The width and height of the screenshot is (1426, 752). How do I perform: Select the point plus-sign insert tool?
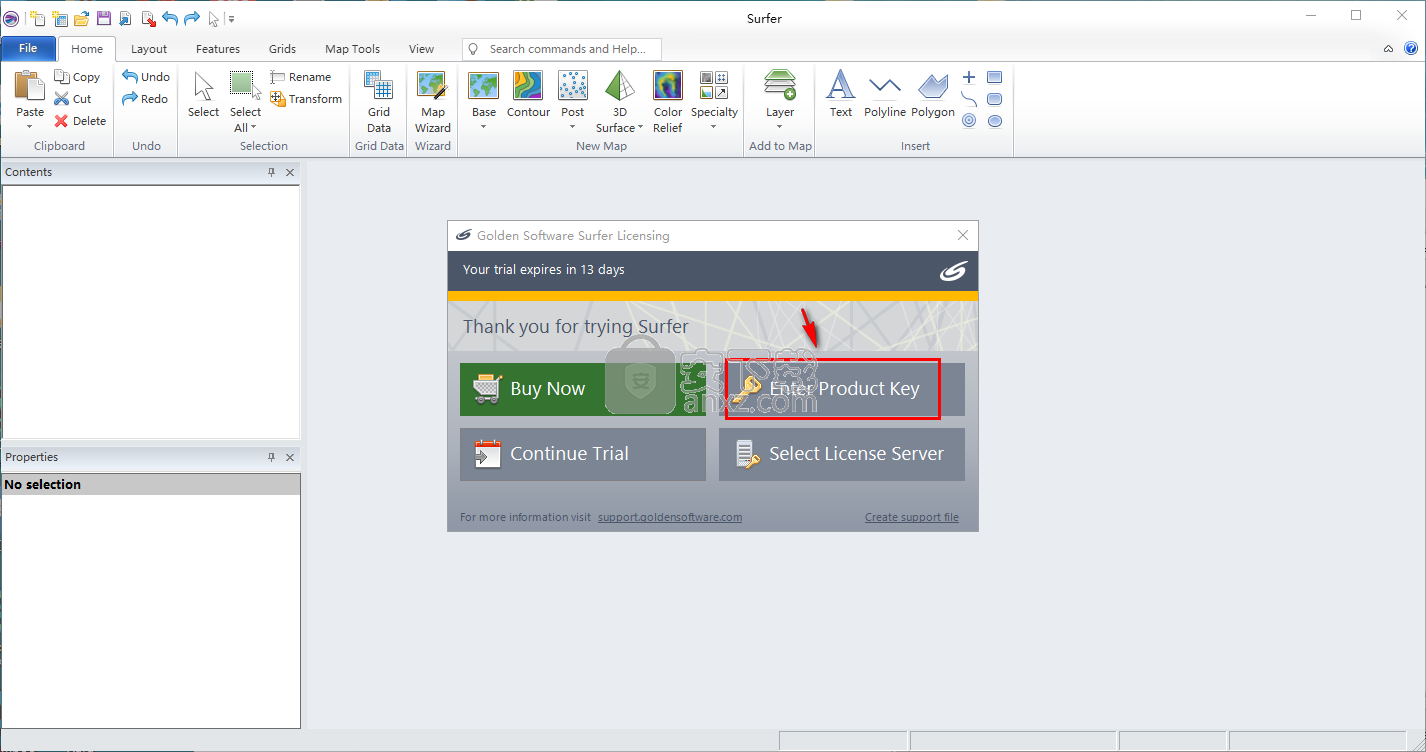click(969, 77)
